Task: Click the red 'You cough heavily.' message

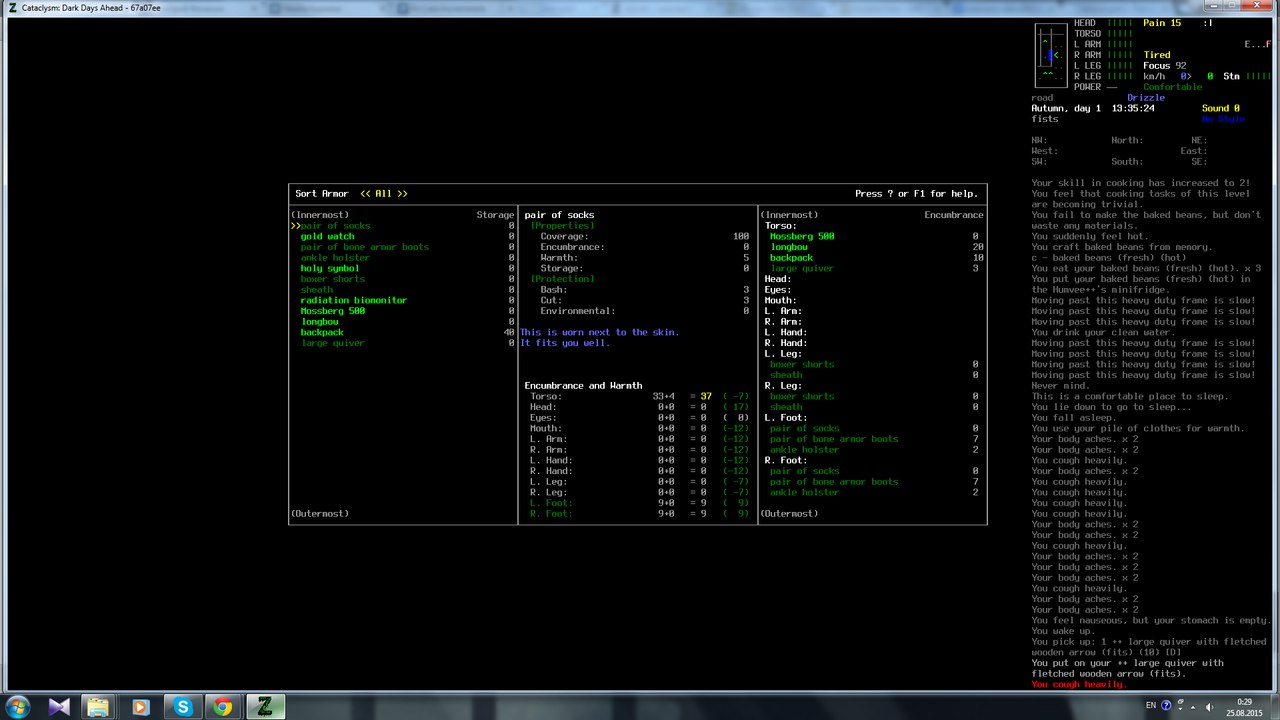Action: tap(1079, 685)
